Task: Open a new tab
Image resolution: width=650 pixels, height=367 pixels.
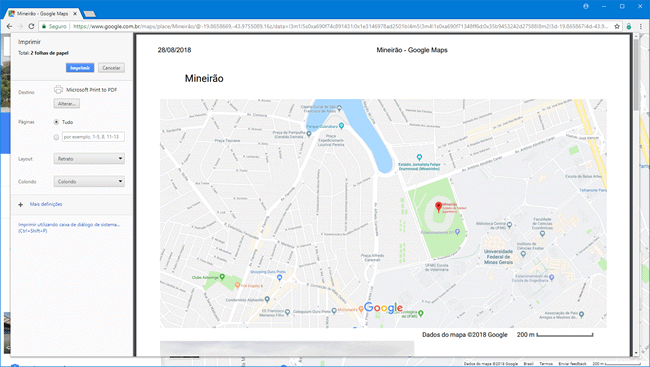Action: (89, 14)
